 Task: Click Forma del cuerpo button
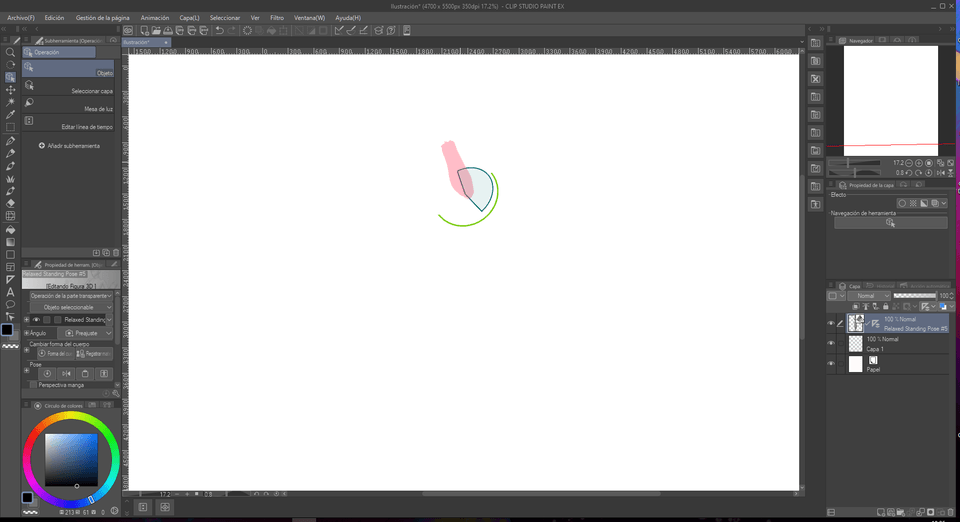(56, 354)
